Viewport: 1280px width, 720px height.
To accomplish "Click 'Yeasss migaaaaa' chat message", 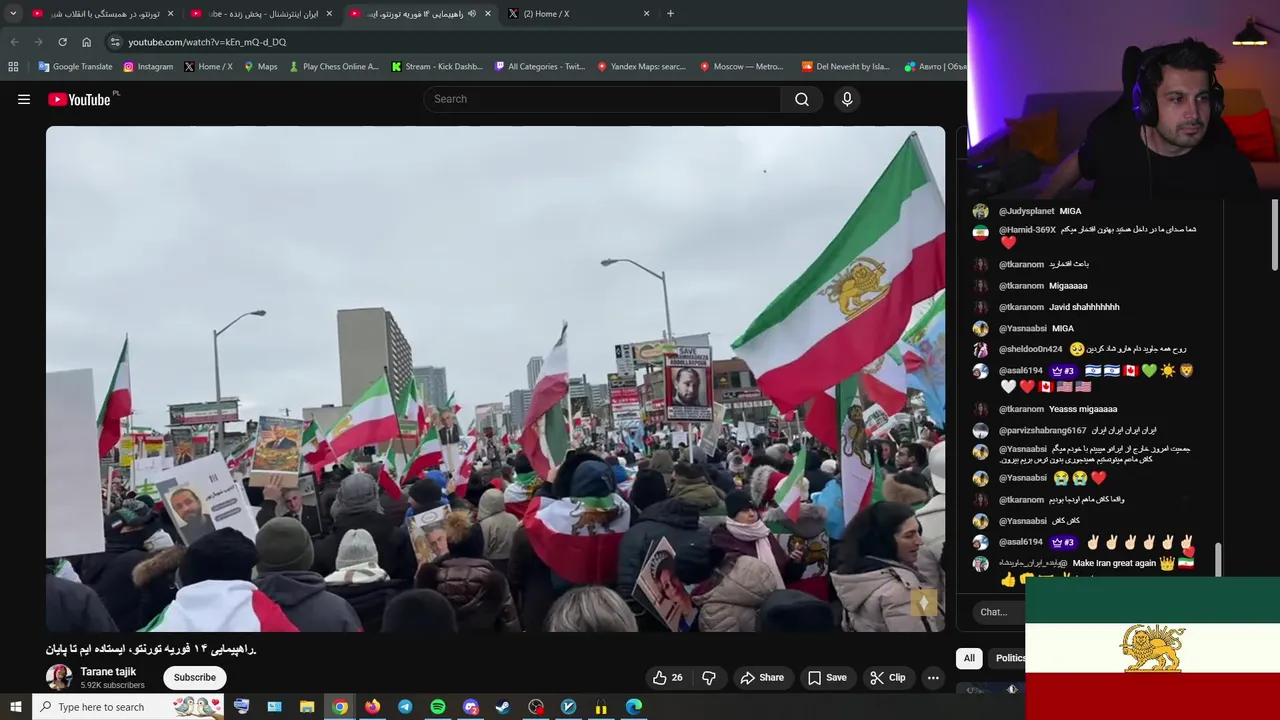I will click(x=1083, y=409).
